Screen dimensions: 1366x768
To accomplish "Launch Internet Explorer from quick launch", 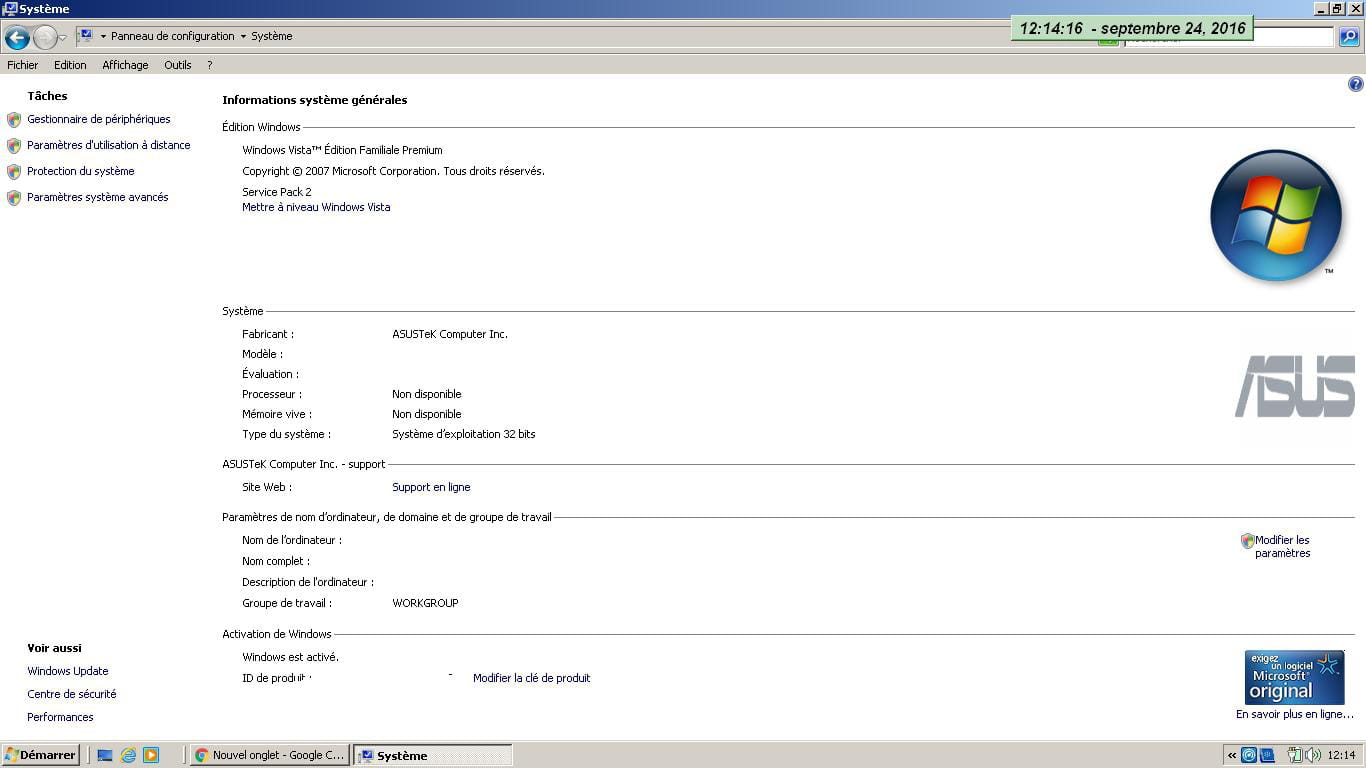I will point(128,755).
